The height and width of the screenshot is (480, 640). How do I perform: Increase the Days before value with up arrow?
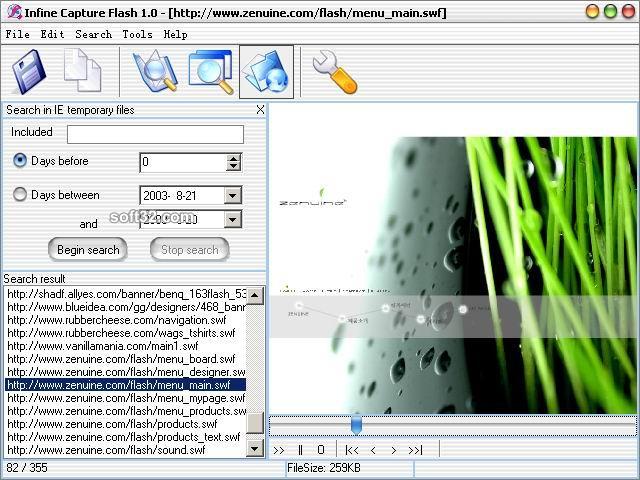pyautogui.click(x=233, y=158)
